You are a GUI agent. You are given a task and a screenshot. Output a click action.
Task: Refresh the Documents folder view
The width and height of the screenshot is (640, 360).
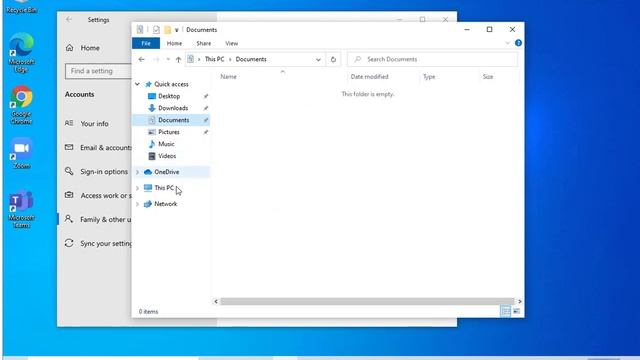[x=333, y=60]
